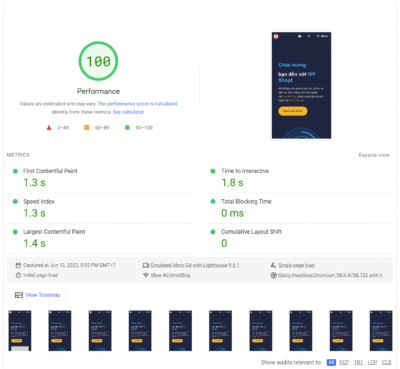Click green dot beside Largest Contentful Paint
Screen dimensions: 400x369
coord(15,232)
